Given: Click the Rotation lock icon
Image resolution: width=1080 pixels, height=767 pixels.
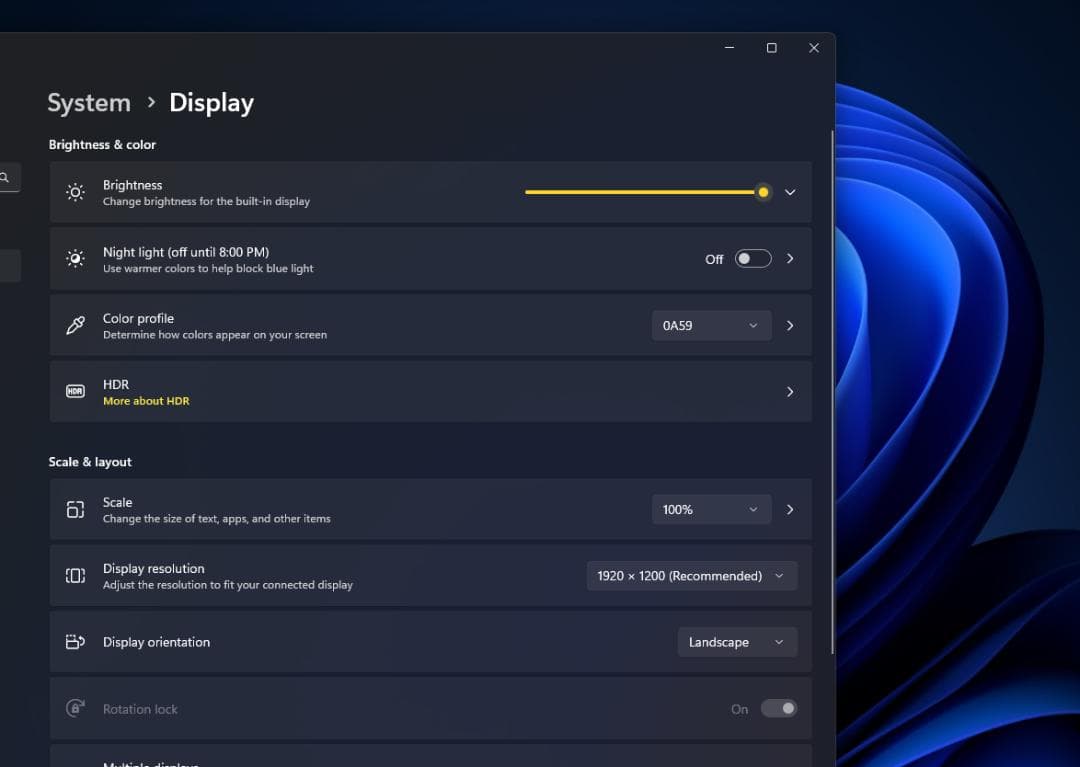Looking at the screenshot, I should click(75, 708).
